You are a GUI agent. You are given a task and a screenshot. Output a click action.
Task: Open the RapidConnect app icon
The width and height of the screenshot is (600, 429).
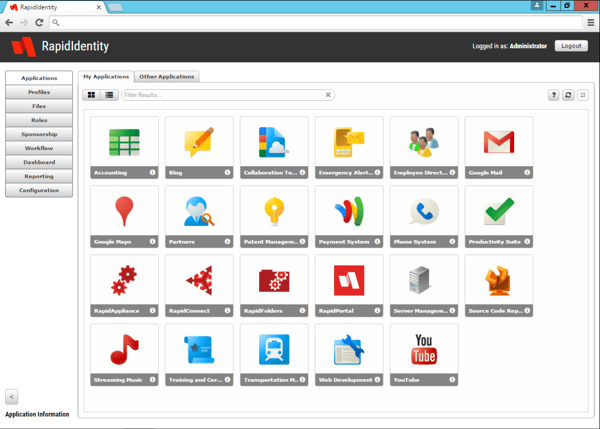199,281
